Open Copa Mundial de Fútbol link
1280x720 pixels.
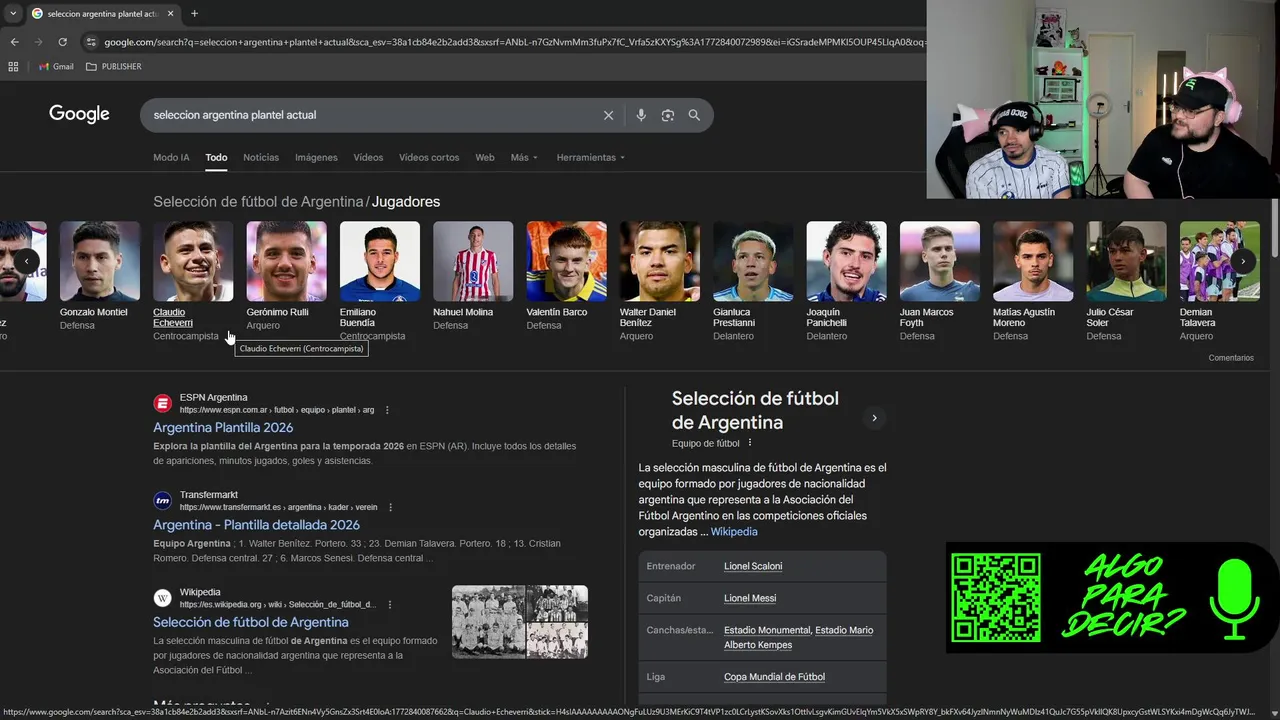pyautogui.click(x=774, y=677)
